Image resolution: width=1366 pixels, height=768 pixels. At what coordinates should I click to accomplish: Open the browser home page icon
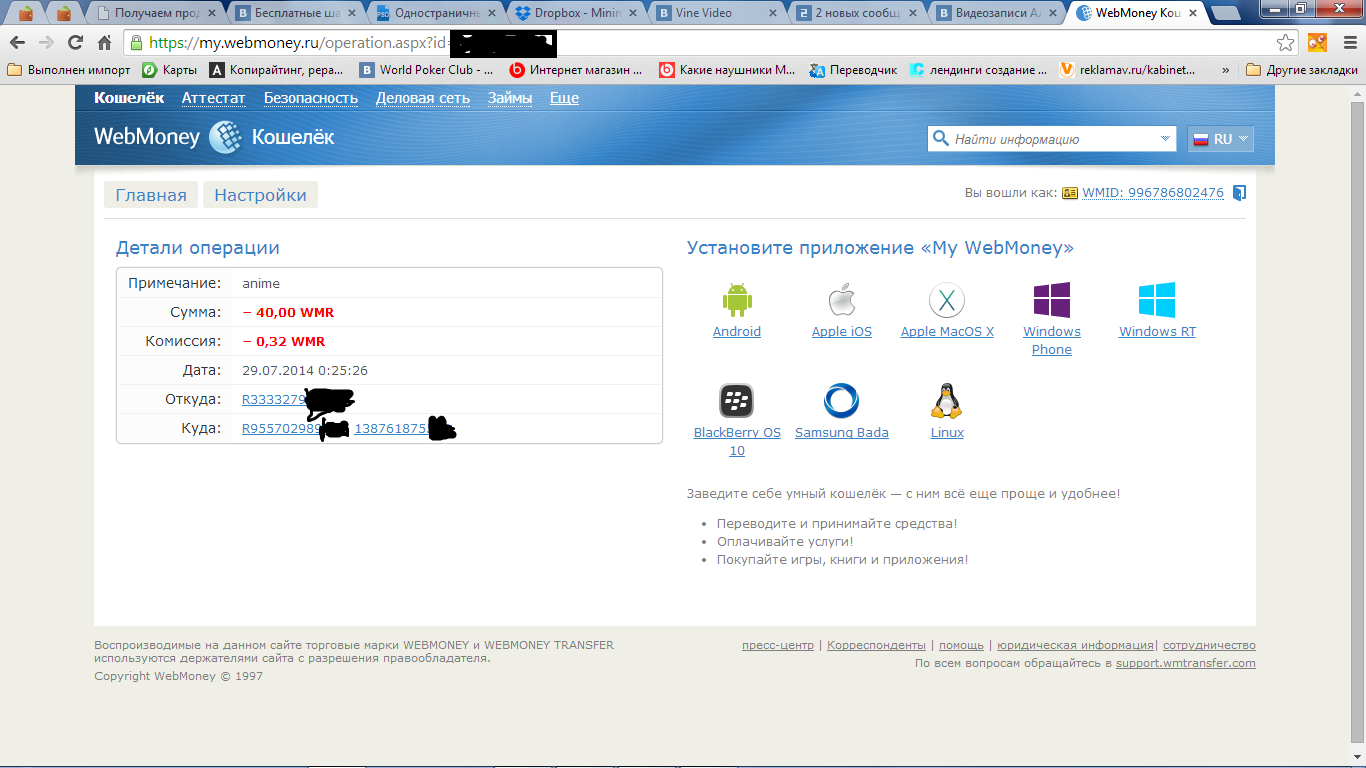click(x=104, y=43)
